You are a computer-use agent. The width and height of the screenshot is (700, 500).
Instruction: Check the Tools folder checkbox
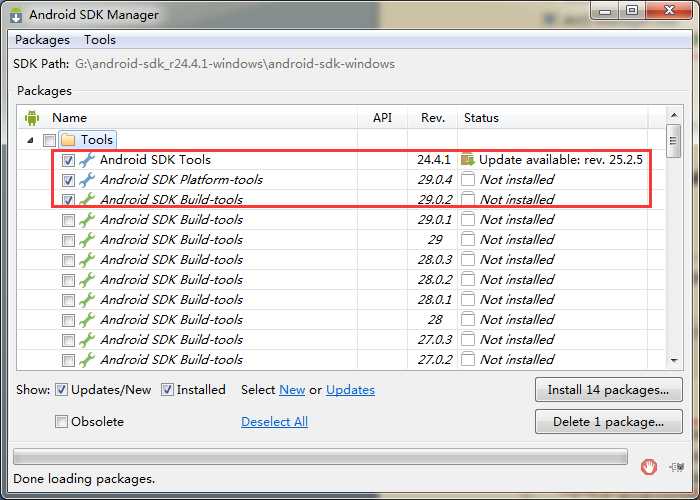49,140
